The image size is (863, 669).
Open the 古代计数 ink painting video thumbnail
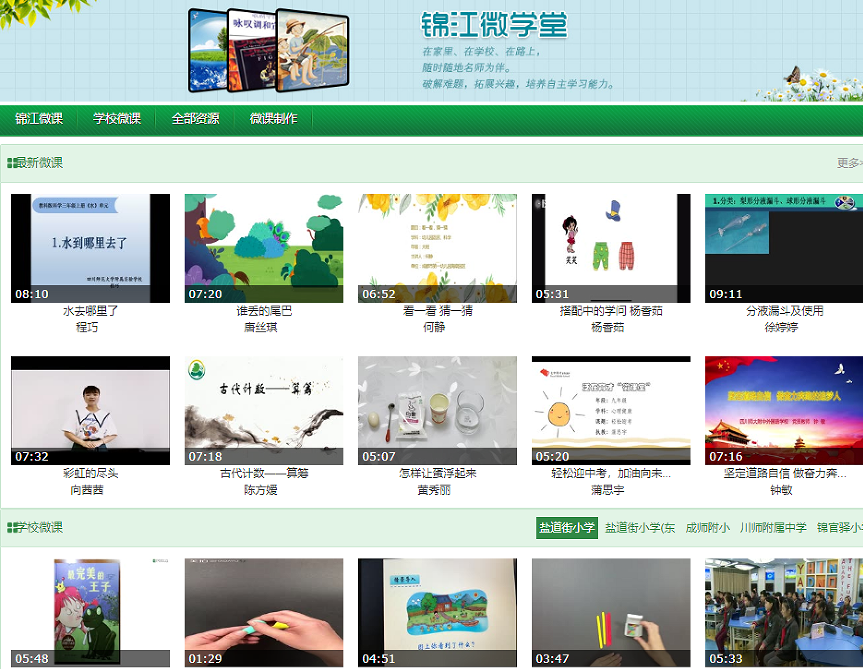pyautogui.click(x=264, y=410)
